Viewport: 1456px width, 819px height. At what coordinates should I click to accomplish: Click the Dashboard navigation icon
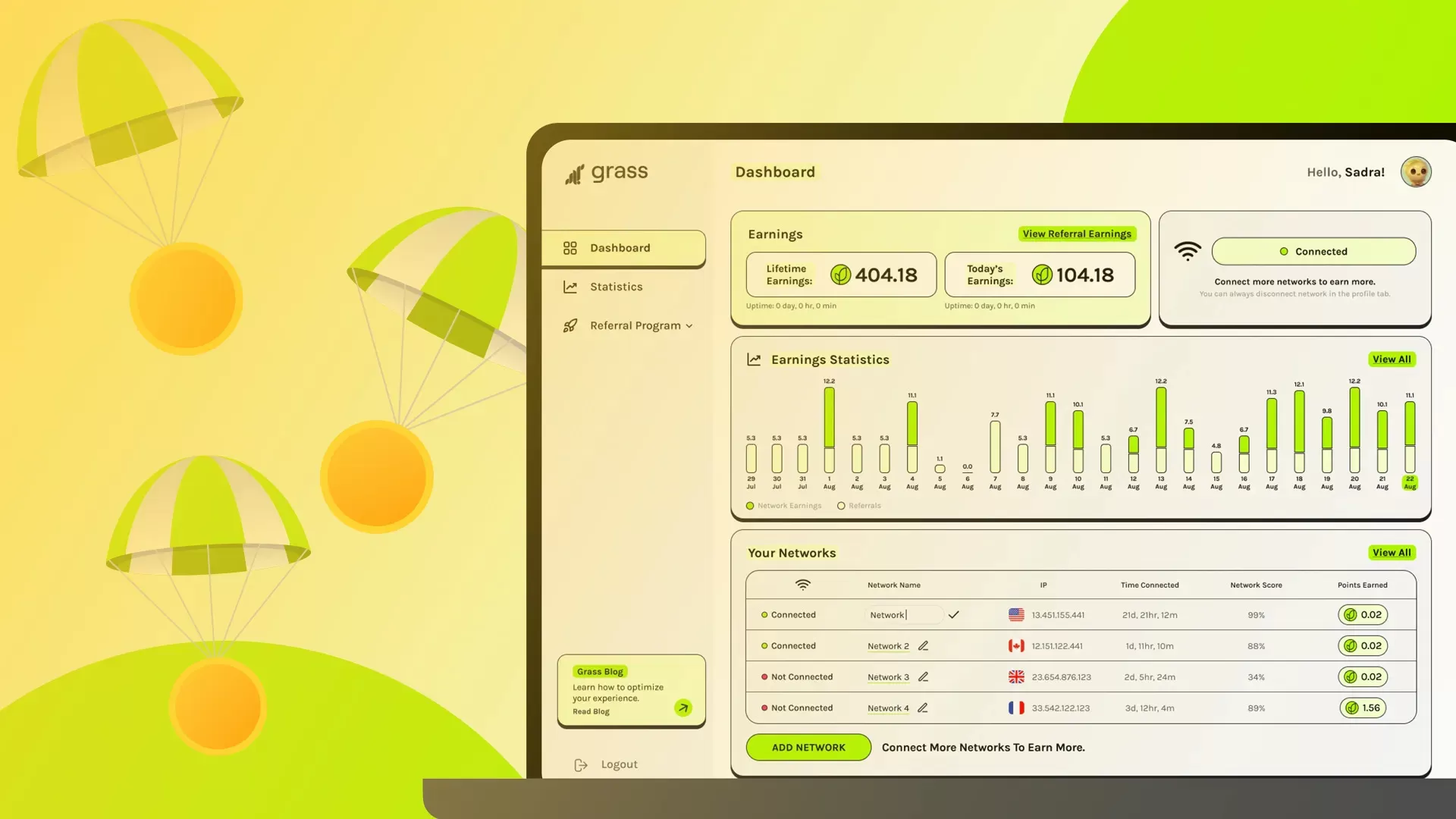point(570,247)
